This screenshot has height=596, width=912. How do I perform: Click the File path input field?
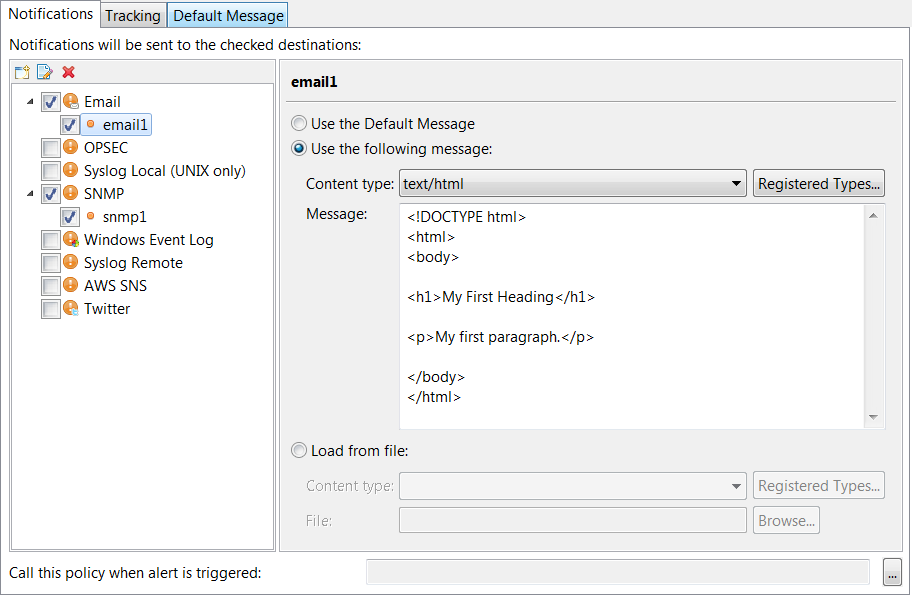pos(572,520)
